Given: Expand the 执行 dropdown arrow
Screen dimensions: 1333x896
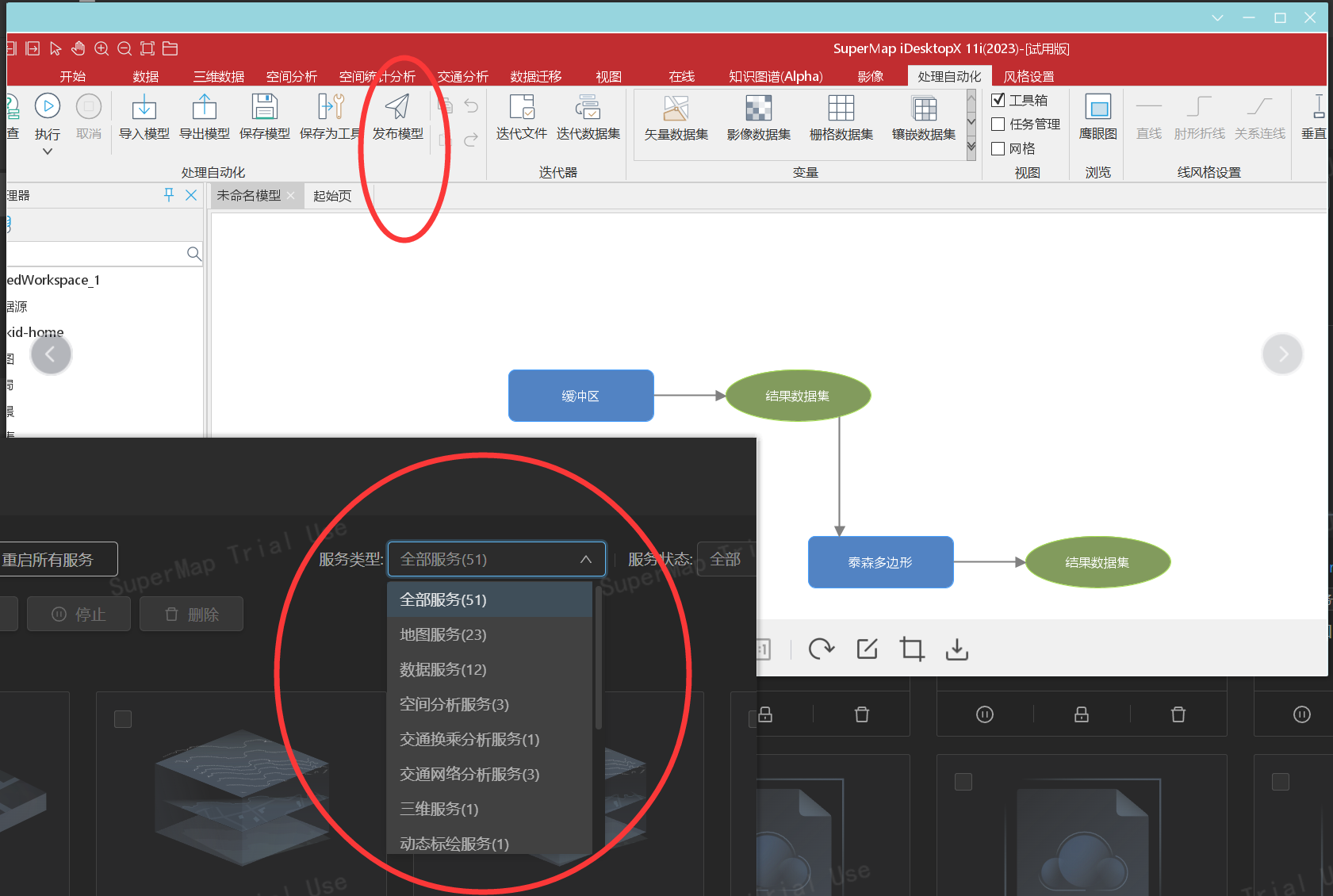Looking at the screenshot, I should tap(48, 151).
